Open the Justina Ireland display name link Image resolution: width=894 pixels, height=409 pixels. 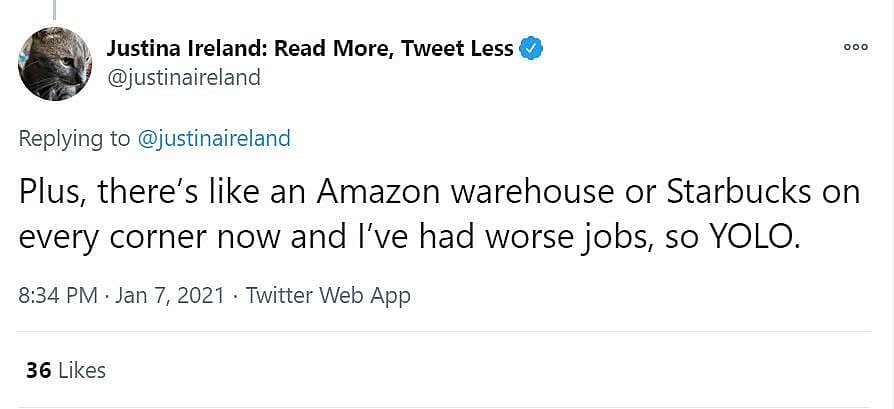309,48
